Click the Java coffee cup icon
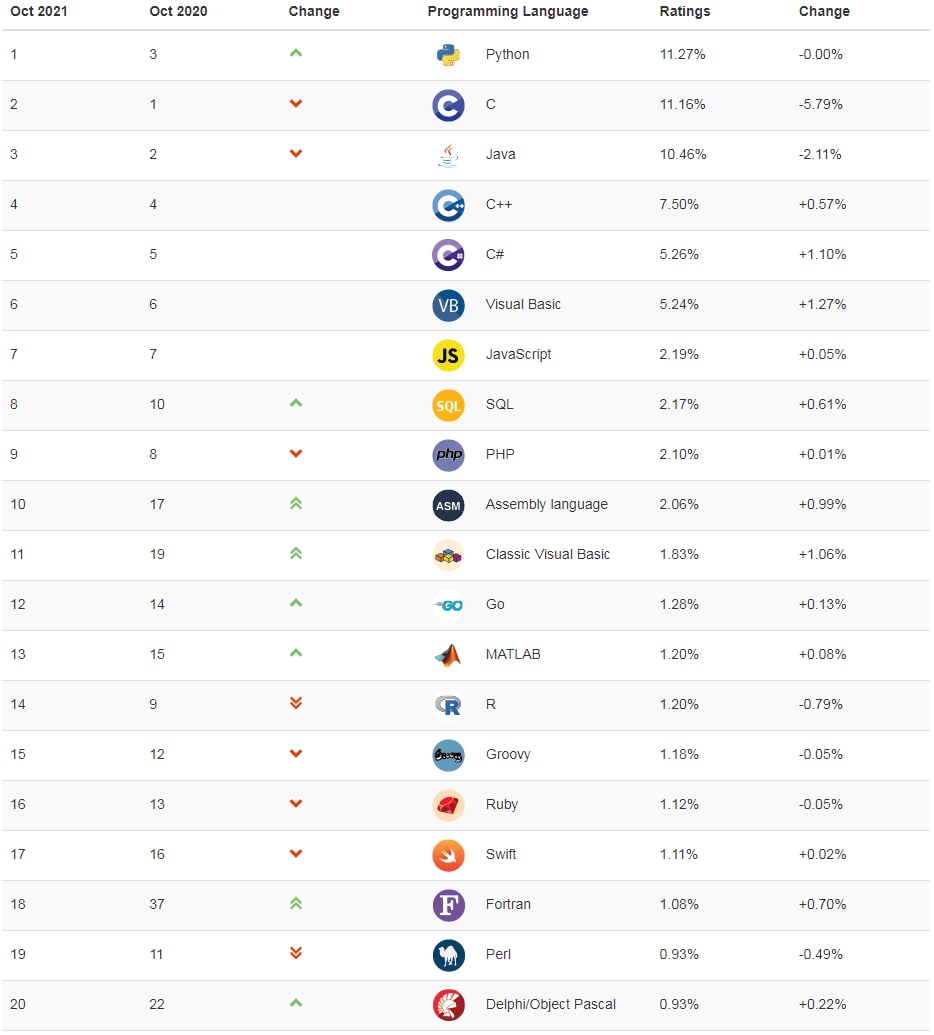934x1035 pixels. 448,155
